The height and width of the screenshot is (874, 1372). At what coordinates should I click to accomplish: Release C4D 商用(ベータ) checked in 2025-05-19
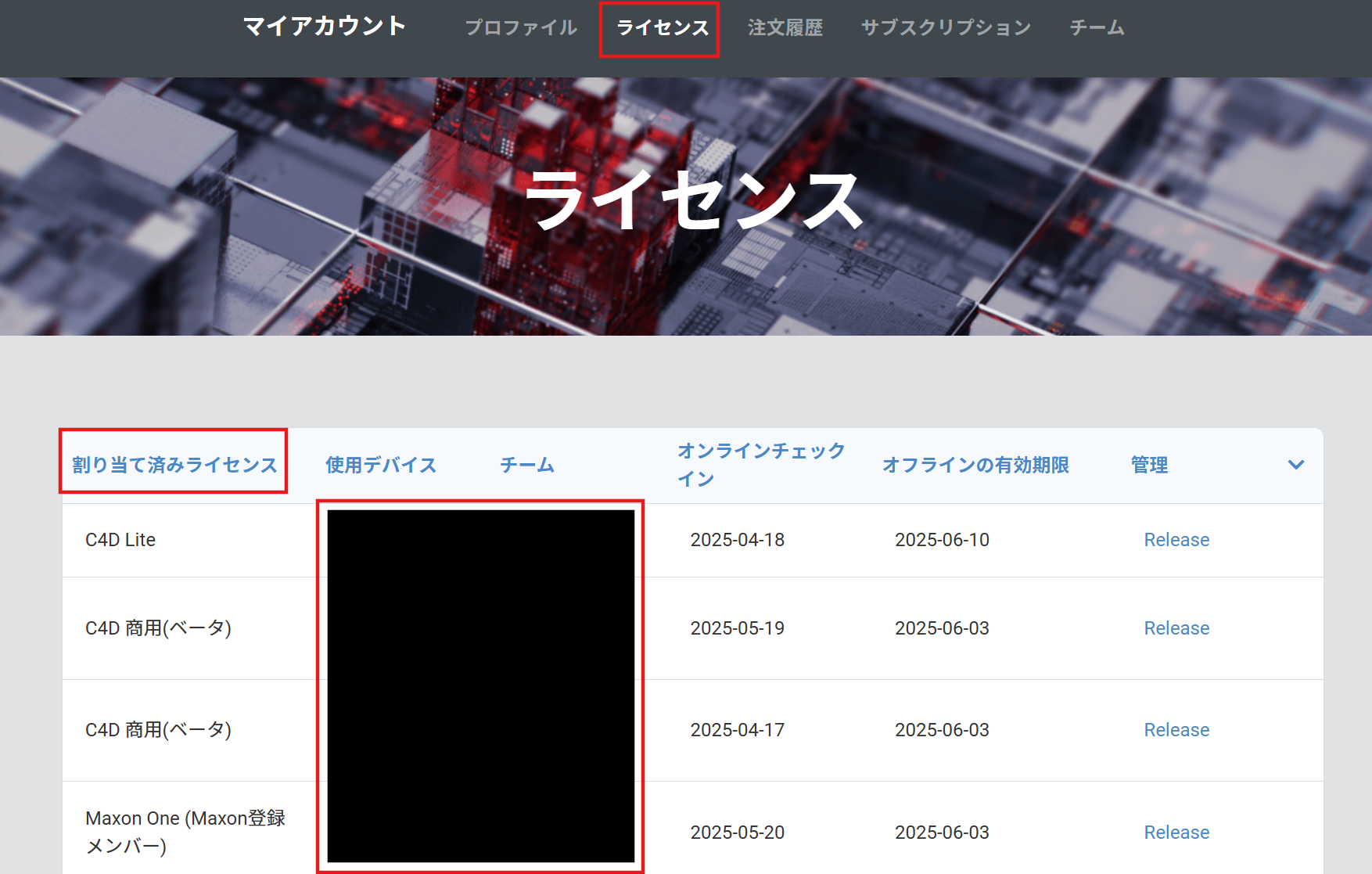pyautogui.click(x=1176, y=628)
